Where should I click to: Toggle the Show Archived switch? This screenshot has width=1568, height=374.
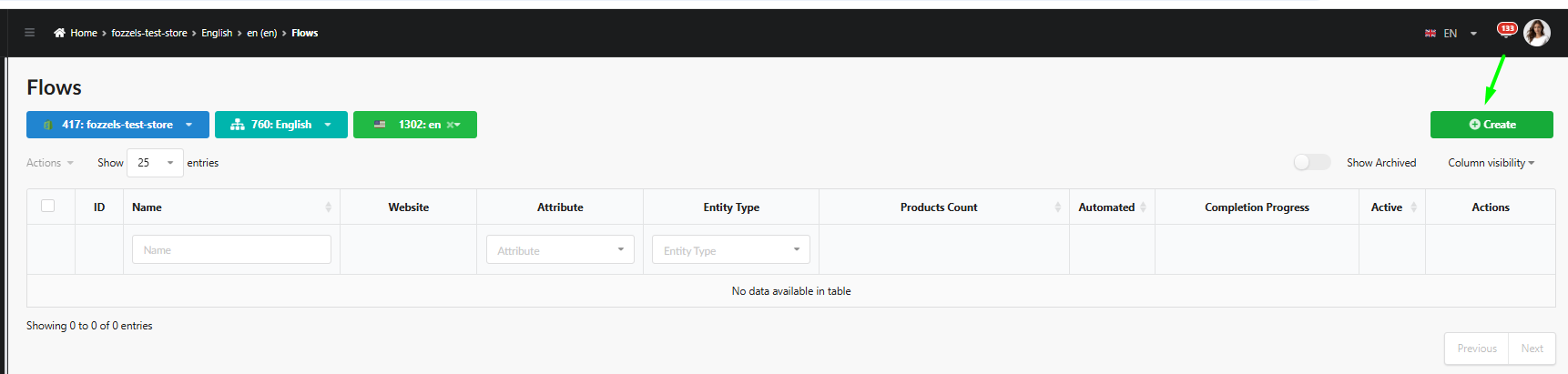tap(1312, 162)
